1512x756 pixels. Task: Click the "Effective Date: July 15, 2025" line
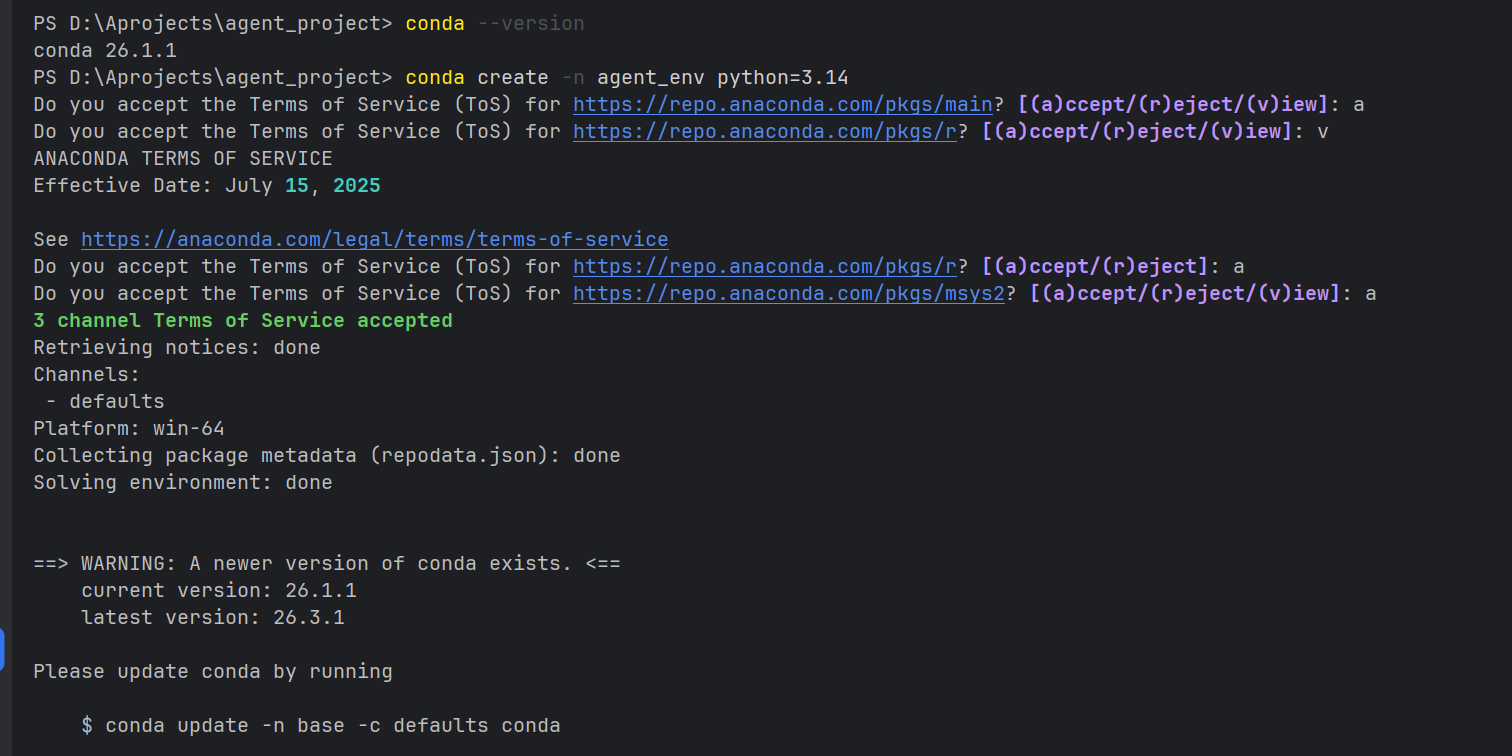coord(207,185)
